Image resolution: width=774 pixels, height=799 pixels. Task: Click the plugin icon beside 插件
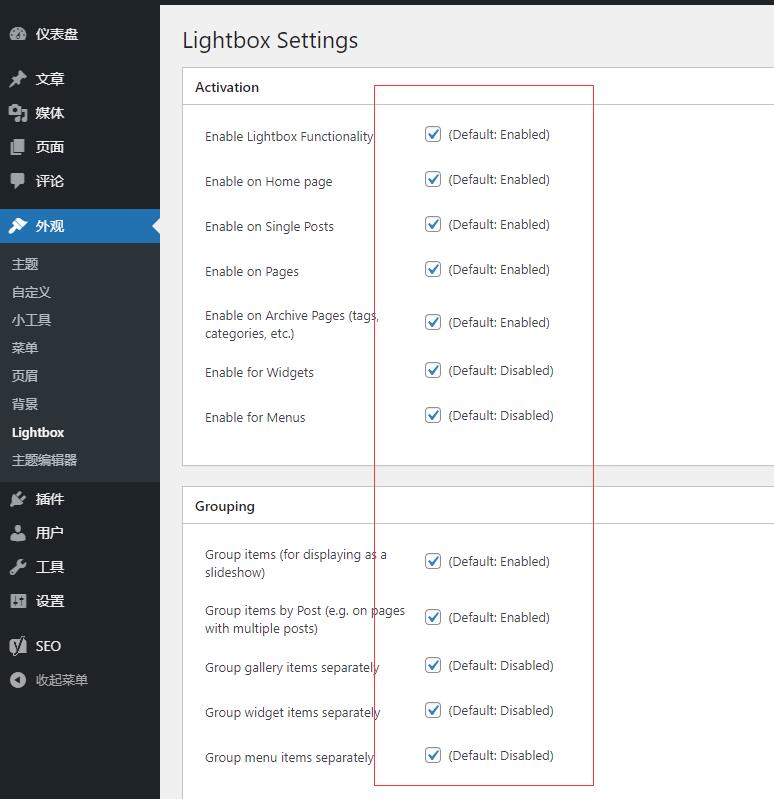tap(18, 499)
